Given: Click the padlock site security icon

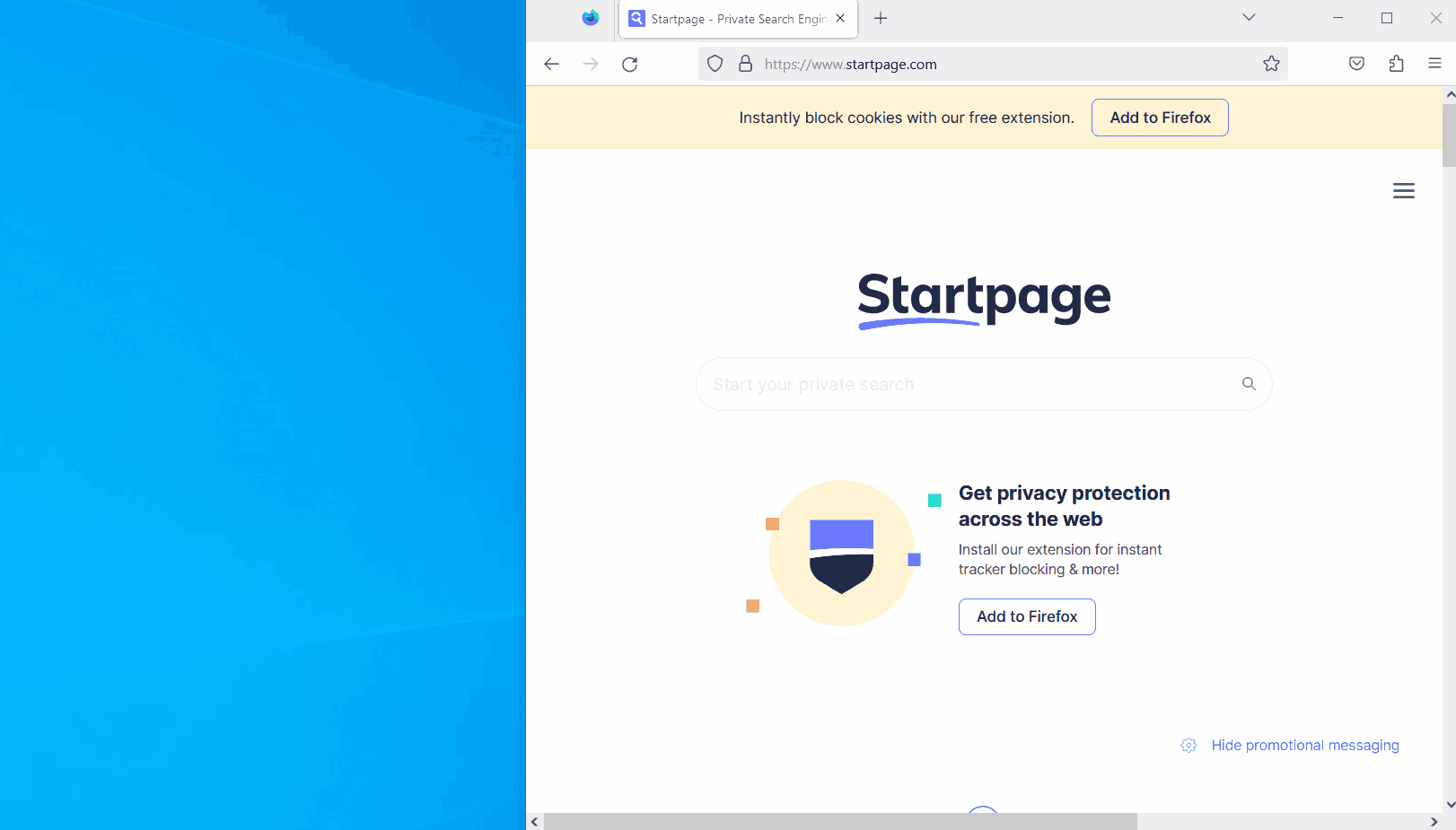Looking at the screenshot, I should pyautogui.click(x=745, y=64).
